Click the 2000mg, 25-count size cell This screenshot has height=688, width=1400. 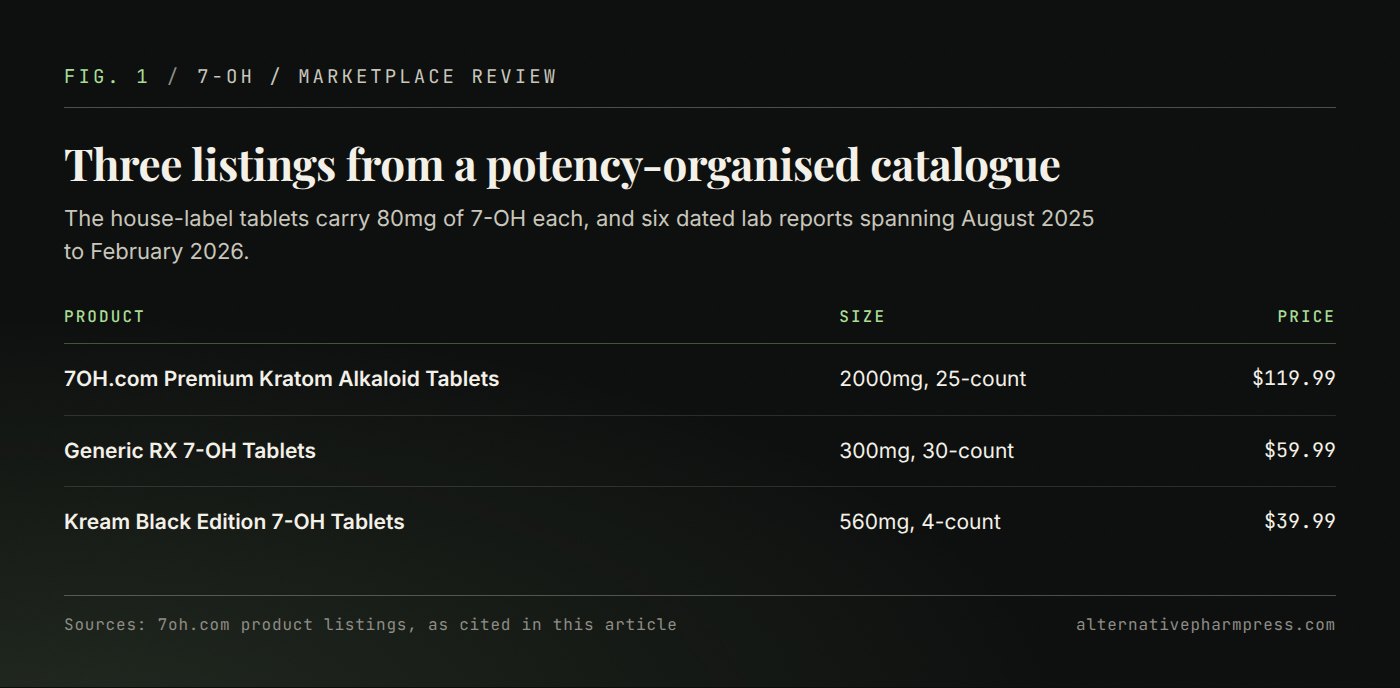pos(933,379)
